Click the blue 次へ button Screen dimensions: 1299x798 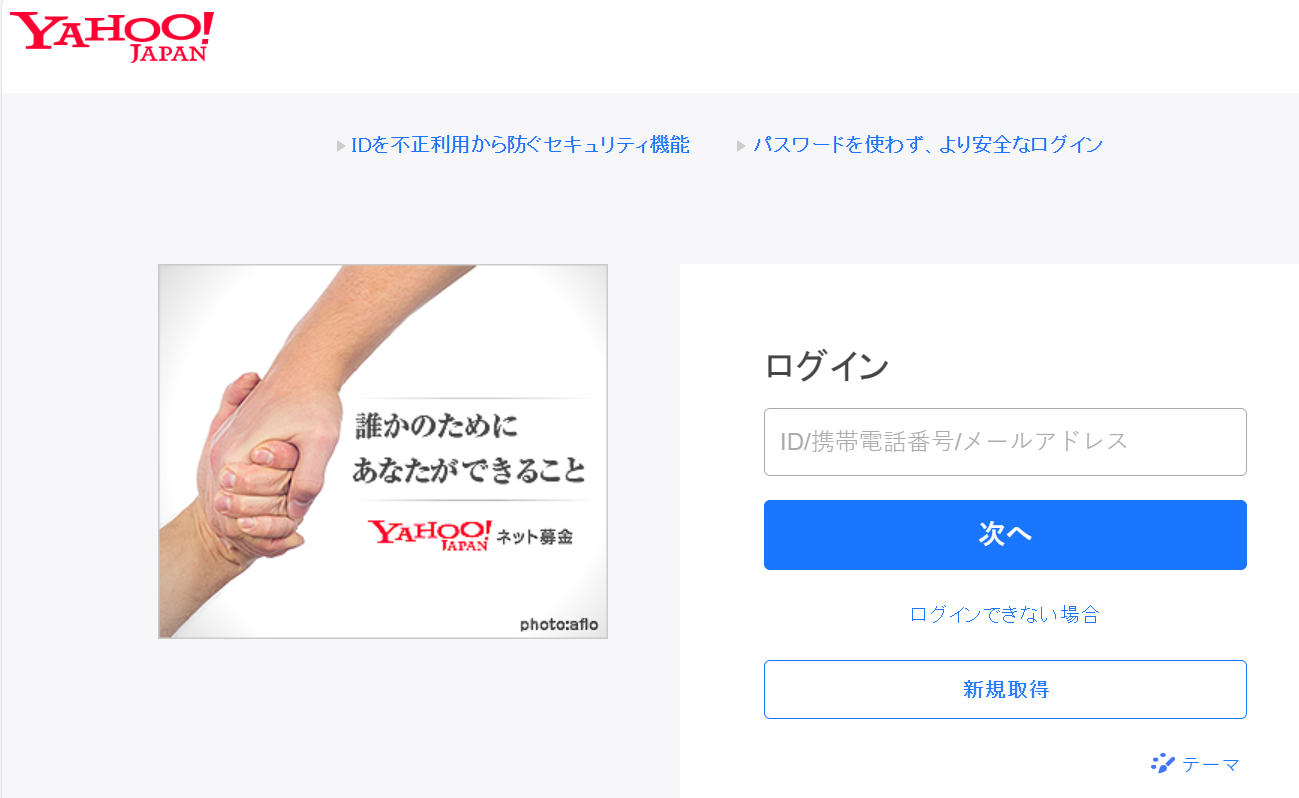pyautogui.click(x=1005, y=535)
